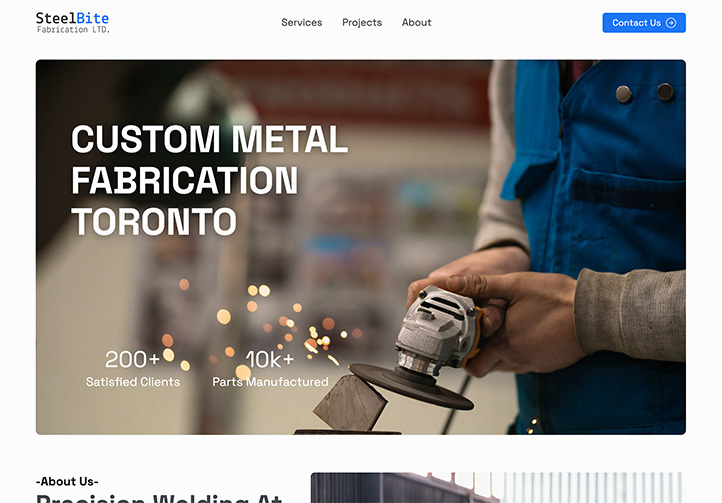Screen dimensions: 722x503
Task: Click the metal block being ground
Action: 350,402
